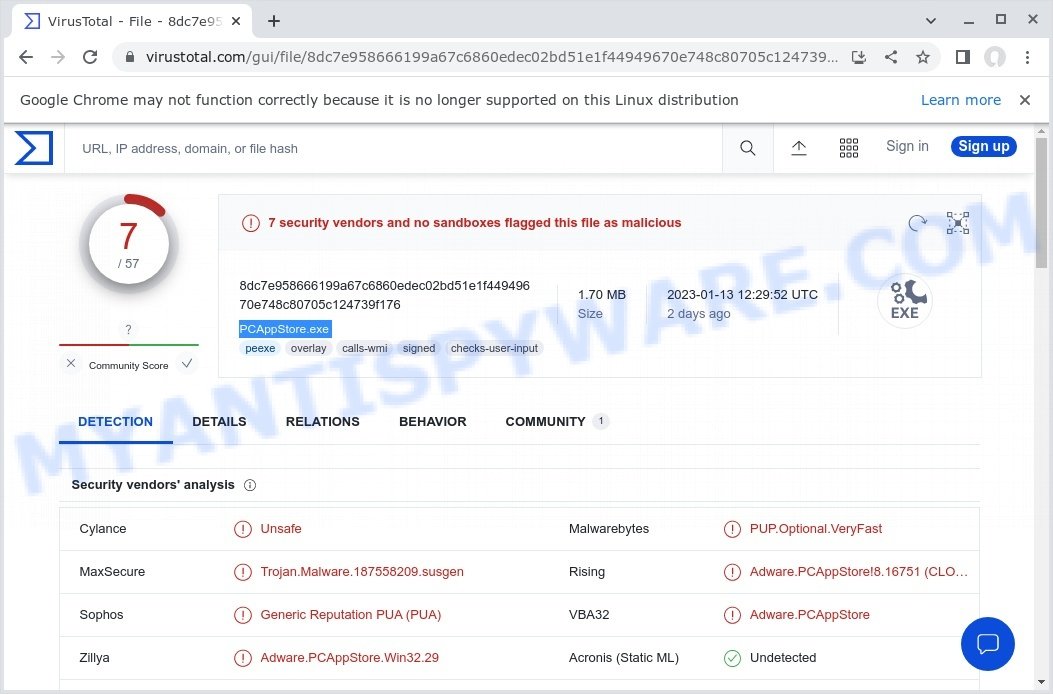This screenshot has width=1053, height=694.
Task: Click the install page icon in address bar
Action: 859,57
